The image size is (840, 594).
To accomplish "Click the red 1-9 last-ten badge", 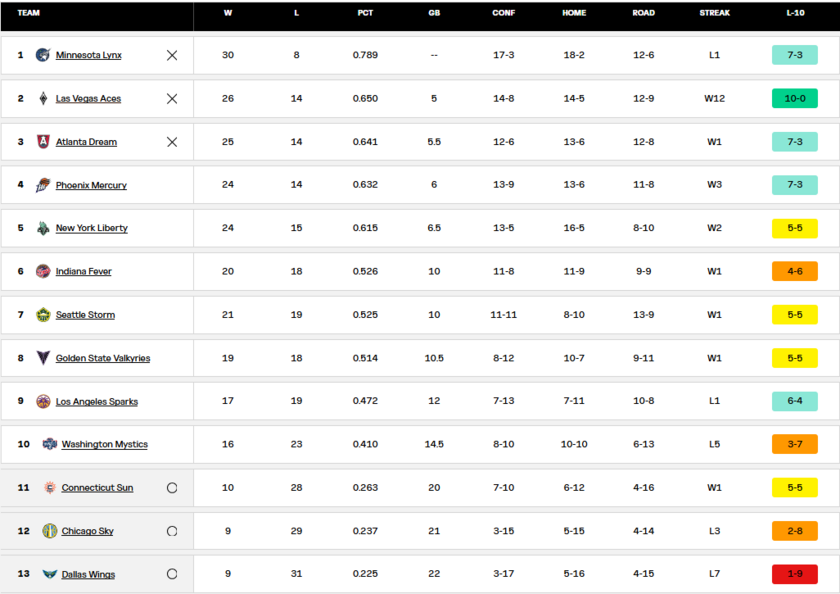I will pyautogui.click(x=795, y=574).
